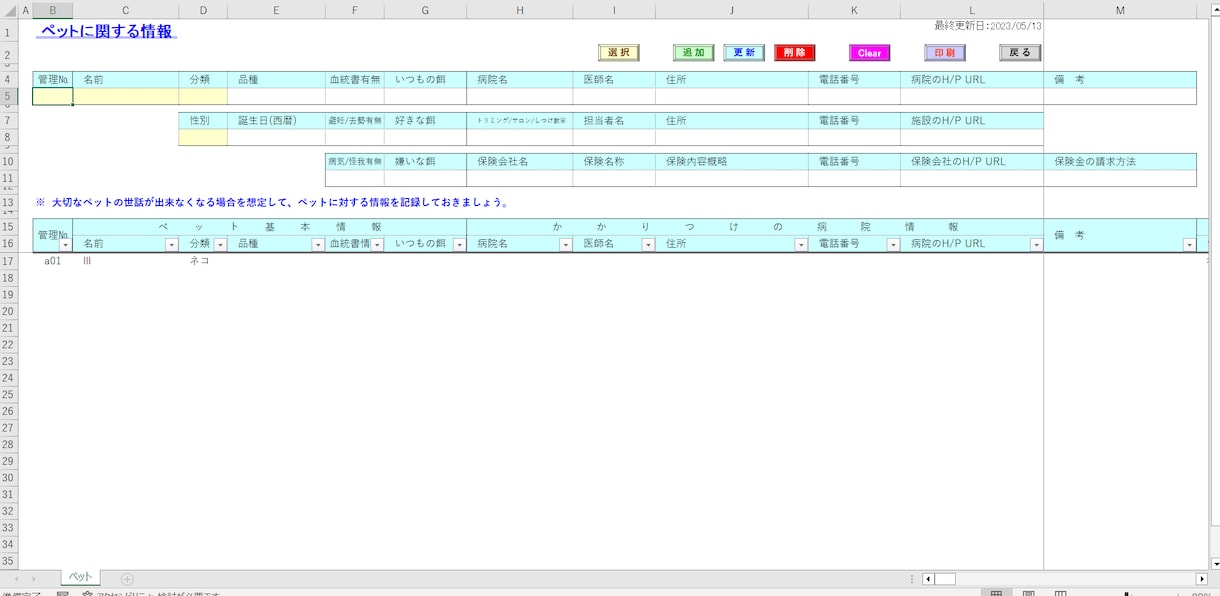
Task: Click the blue note text starting 大切なペット
Action: pyautogui.click(x=273, y=202)
